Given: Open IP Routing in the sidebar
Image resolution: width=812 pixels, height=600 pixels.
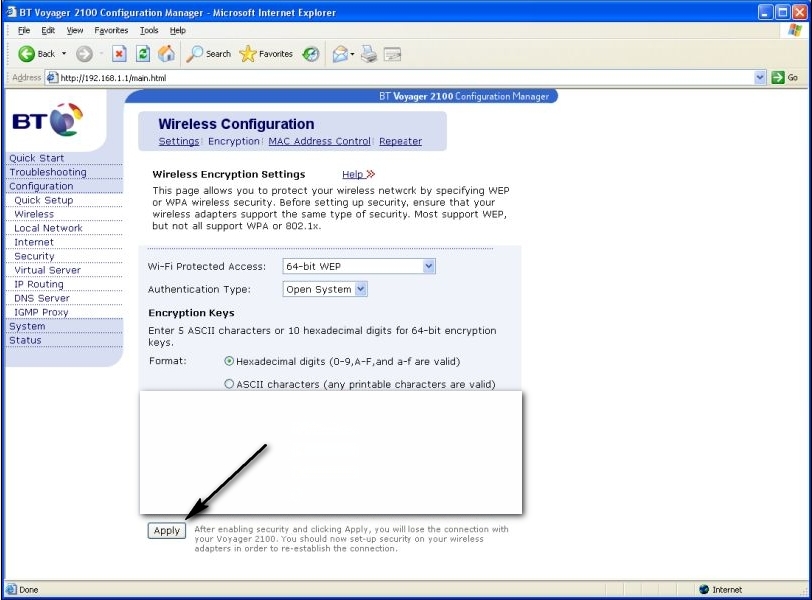Looking at the screenshot, I should click(x=39, y=284).
